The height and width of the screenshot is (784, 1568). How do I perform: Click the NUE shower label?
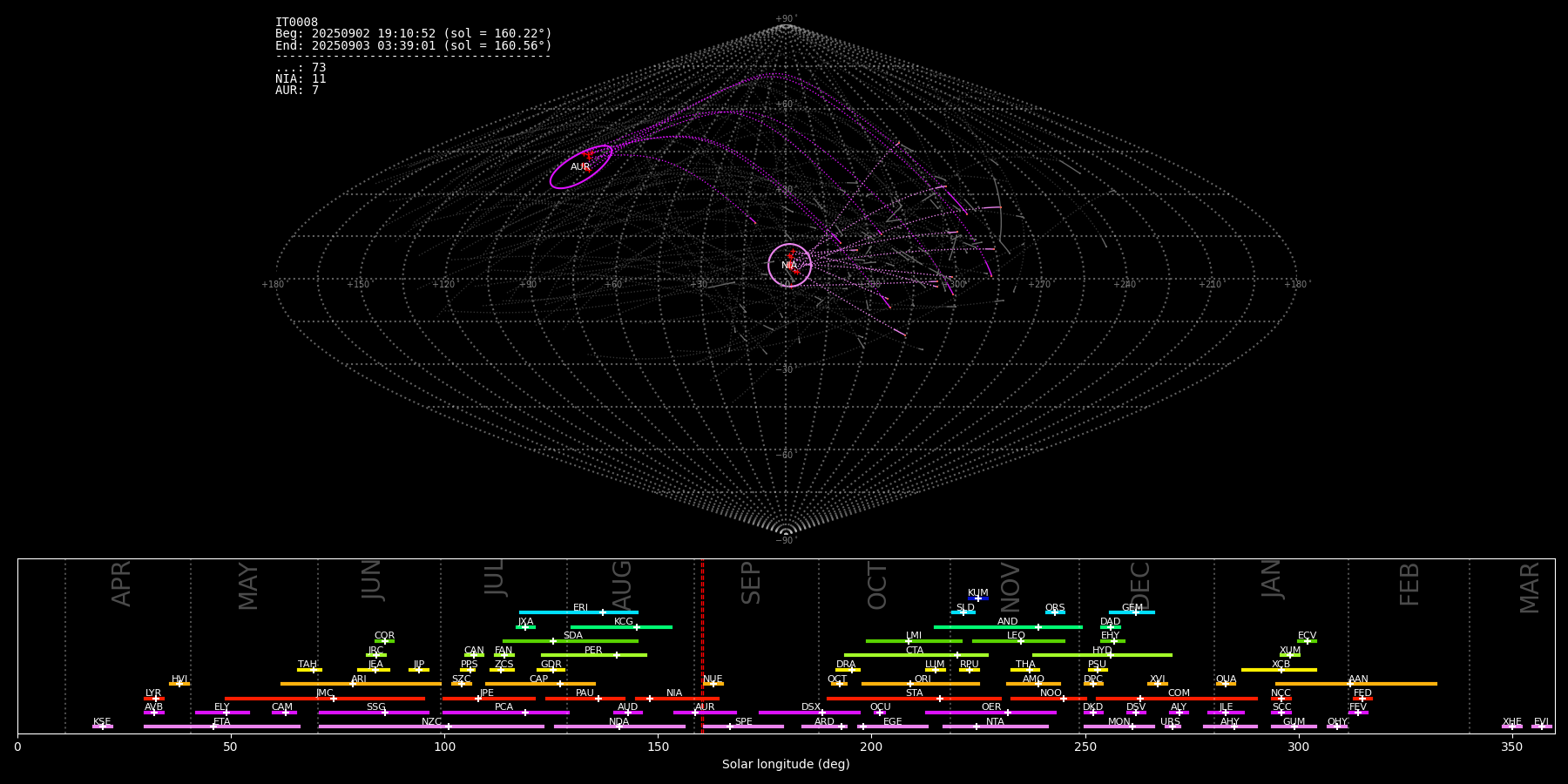click(713, 679)
